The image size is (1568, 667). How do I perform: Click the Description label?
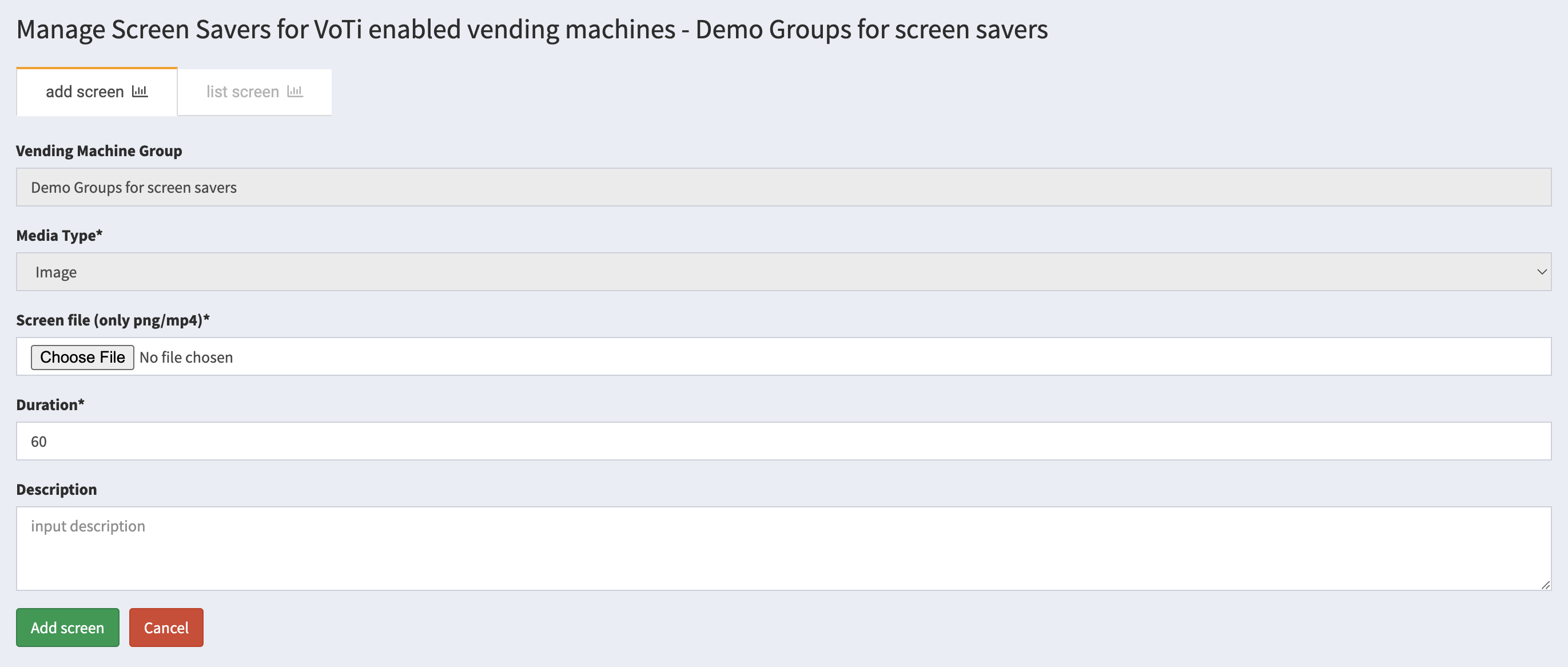click(x=56, y=489)
